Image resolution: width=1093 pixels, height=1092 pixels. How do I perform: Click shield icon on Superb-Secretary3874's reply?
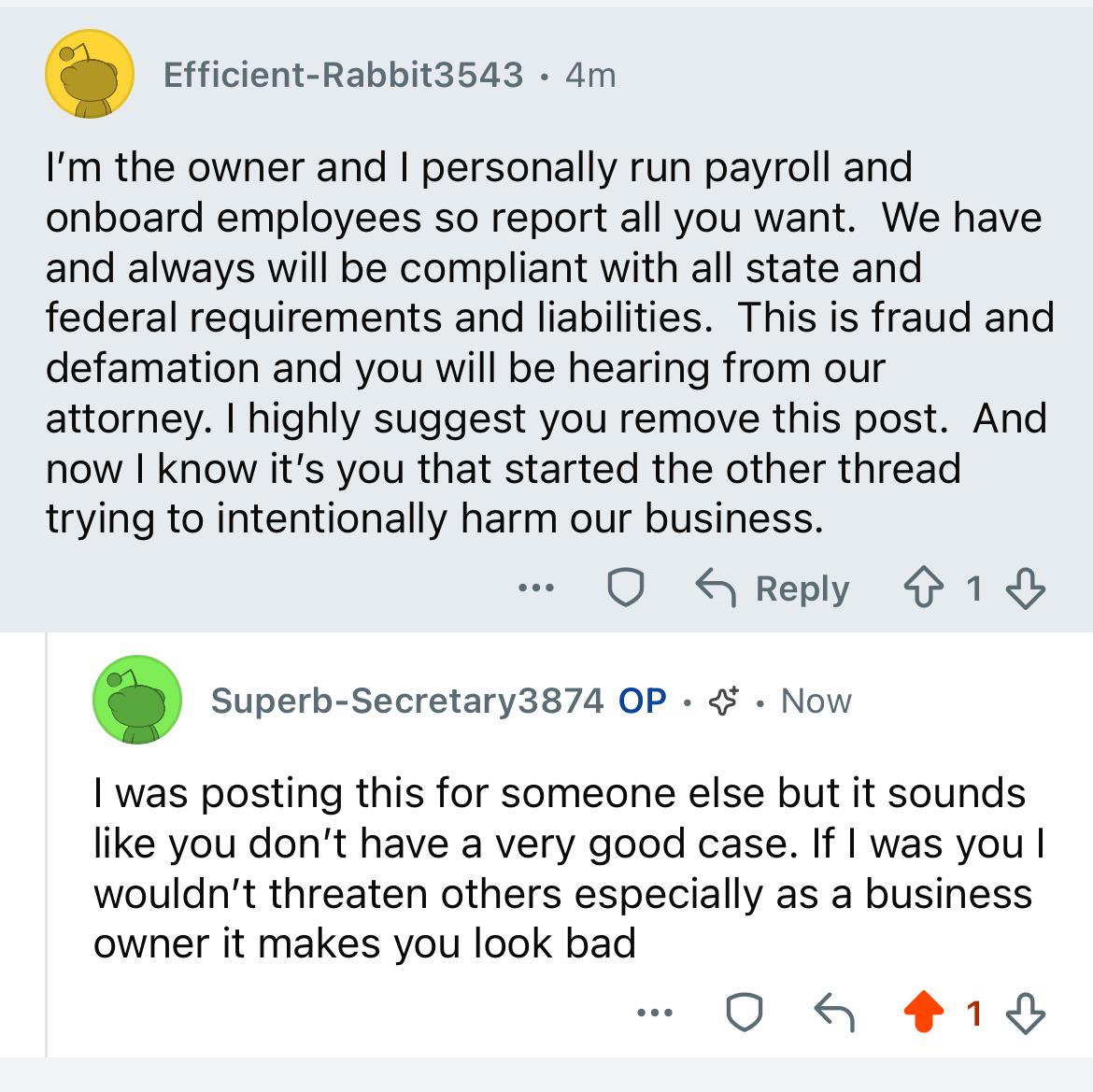click(744, 1012)
